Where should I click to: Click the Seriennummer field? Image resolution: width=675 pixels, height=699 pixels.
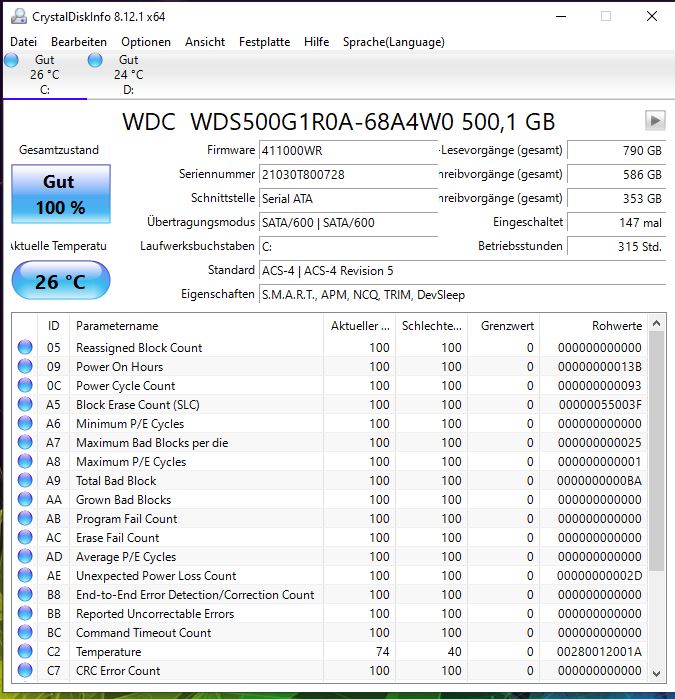348,175
